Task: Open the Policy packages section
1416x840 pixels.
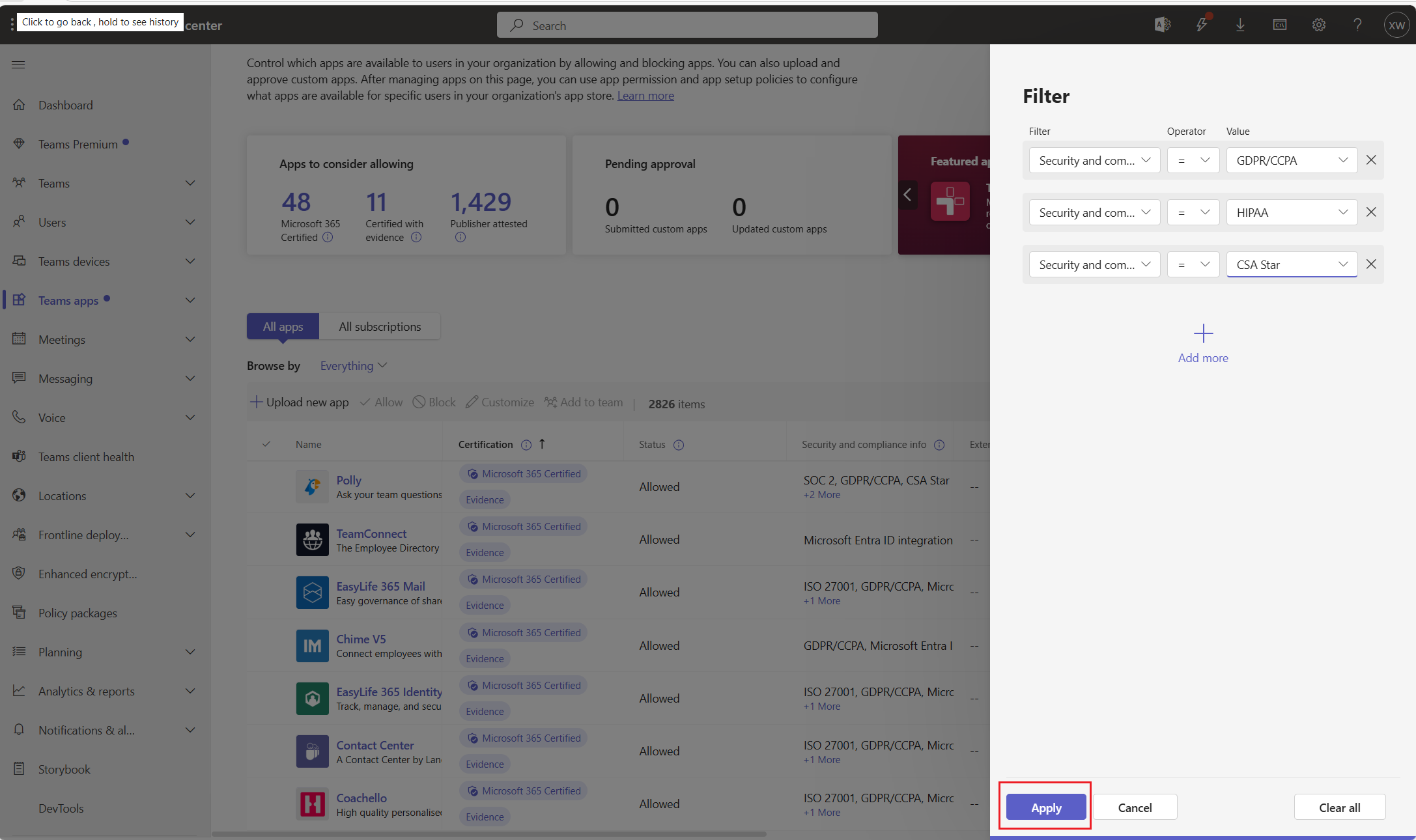Action: pyautogui.click(x=77, y=613)
